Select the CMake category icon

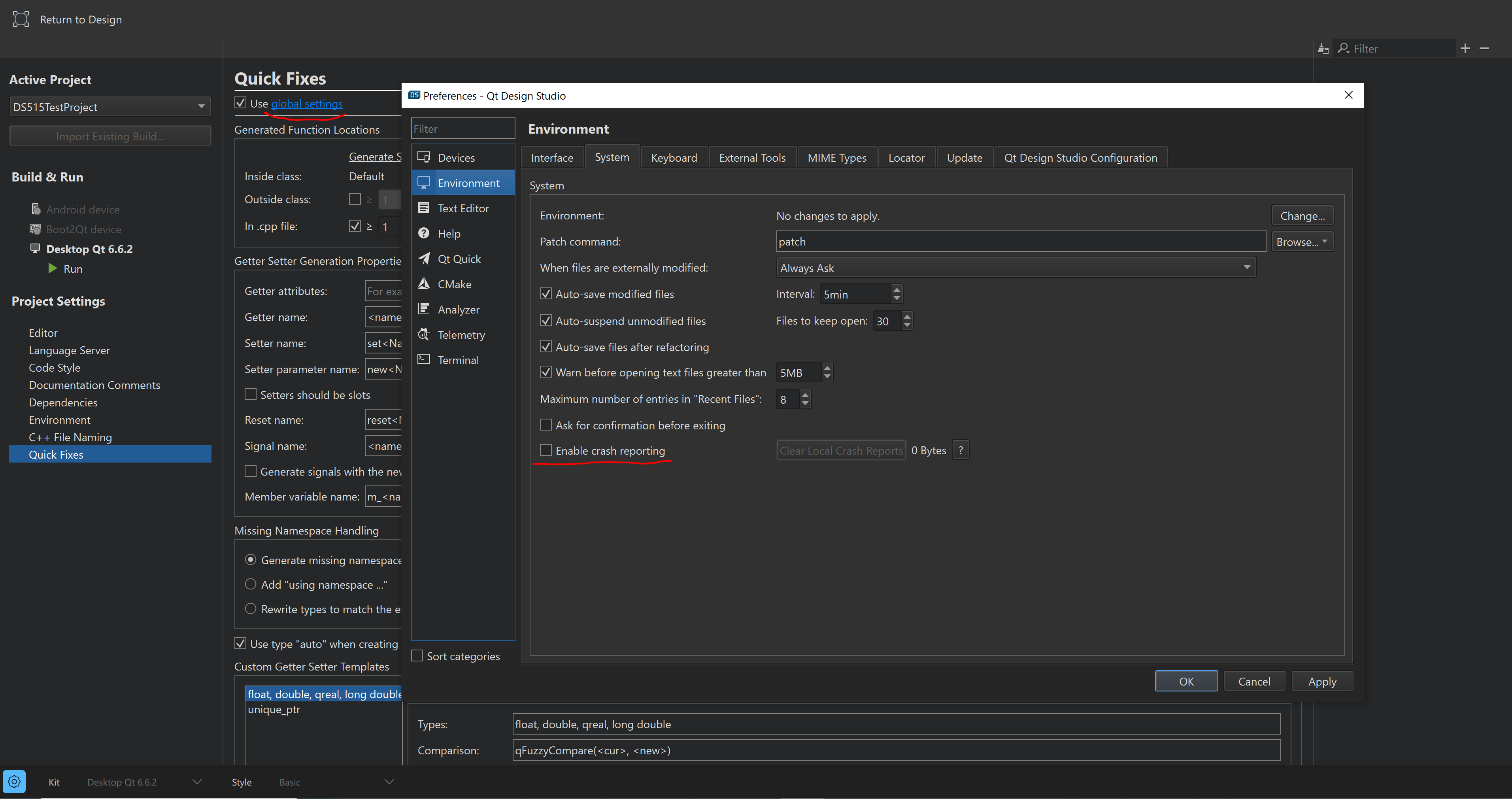[x=424, y=283]
